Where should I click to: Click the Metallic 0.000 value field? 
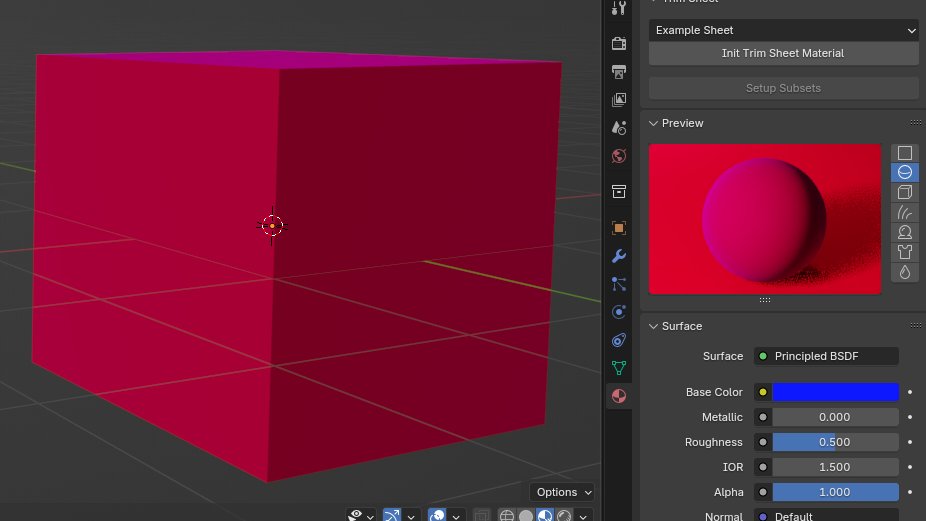[x=836, y=417]
